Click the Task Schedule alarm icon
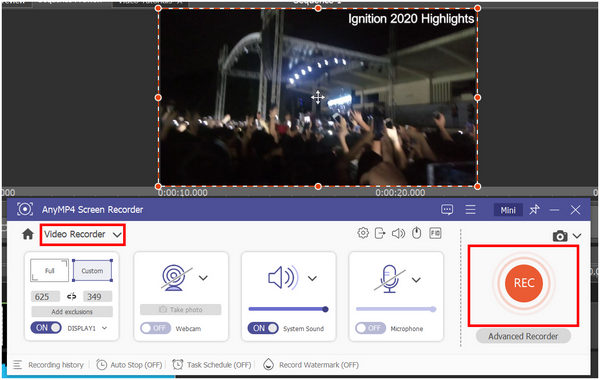Viewport: 600px width, 380px height. 178,365
